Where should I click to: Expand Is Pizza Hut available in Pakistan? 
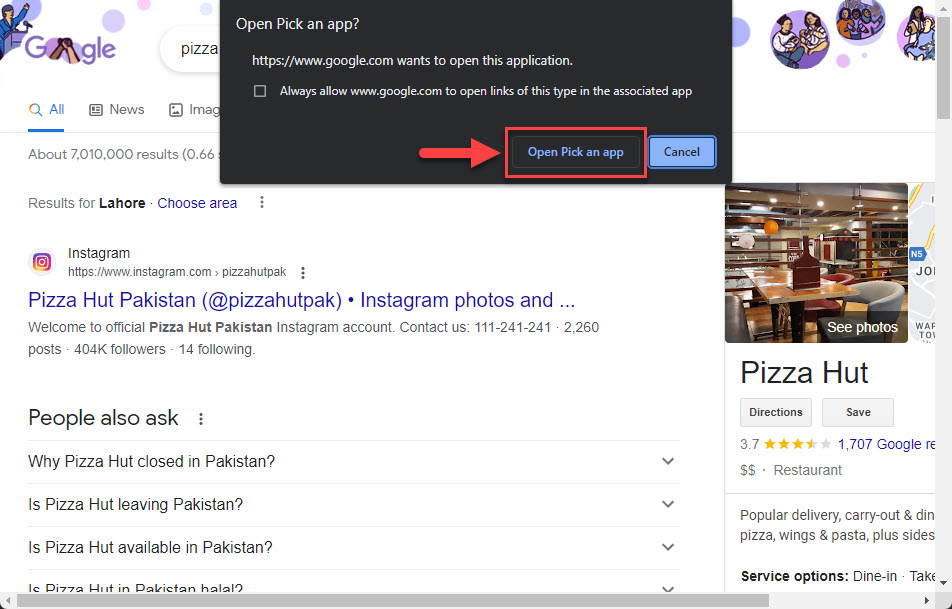pos(354,548)
